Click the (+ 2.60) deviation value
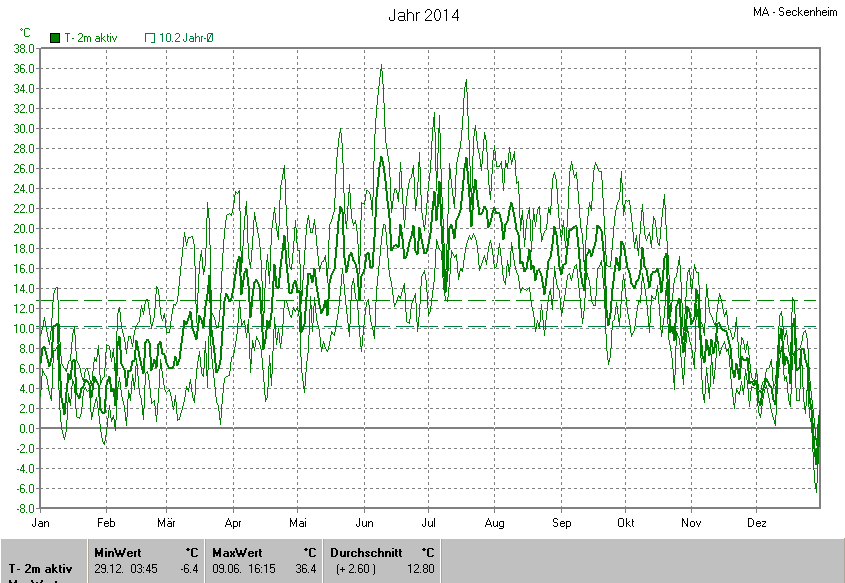The height and width of the screenshot is (583, 845). click(356, 569)
